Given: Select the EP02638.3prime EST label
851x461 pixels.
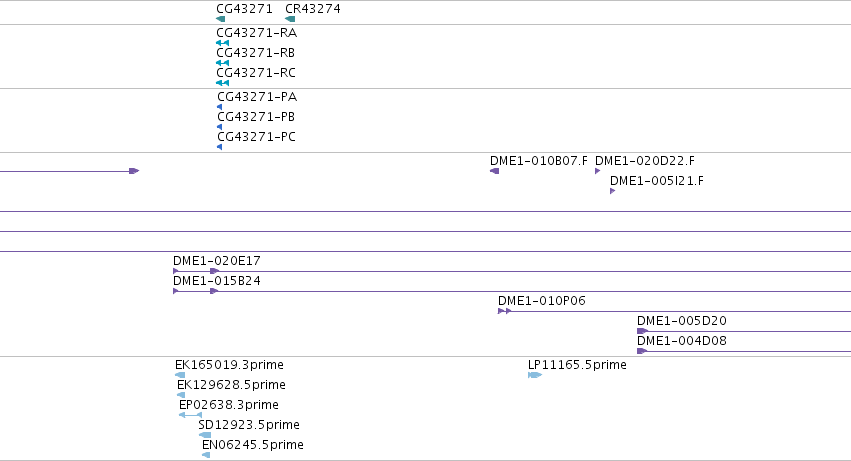Looking at the screenshot, I should point(228,405).
